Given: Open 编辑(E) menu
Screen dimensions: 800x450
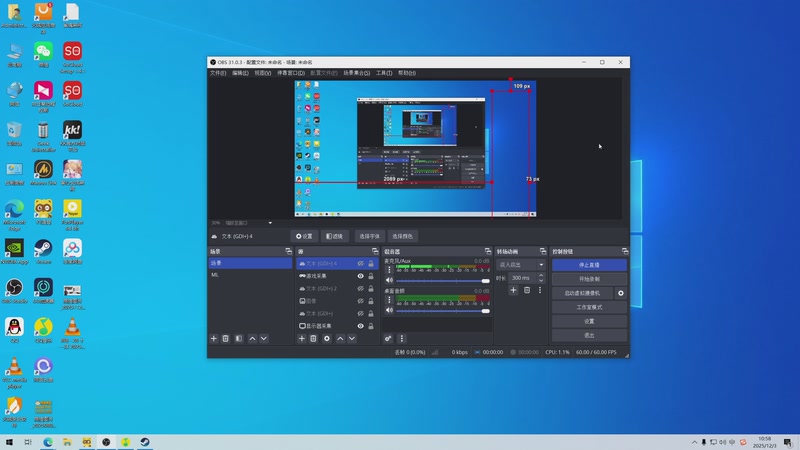Looking at the screenshot, I should coord(240,73).
